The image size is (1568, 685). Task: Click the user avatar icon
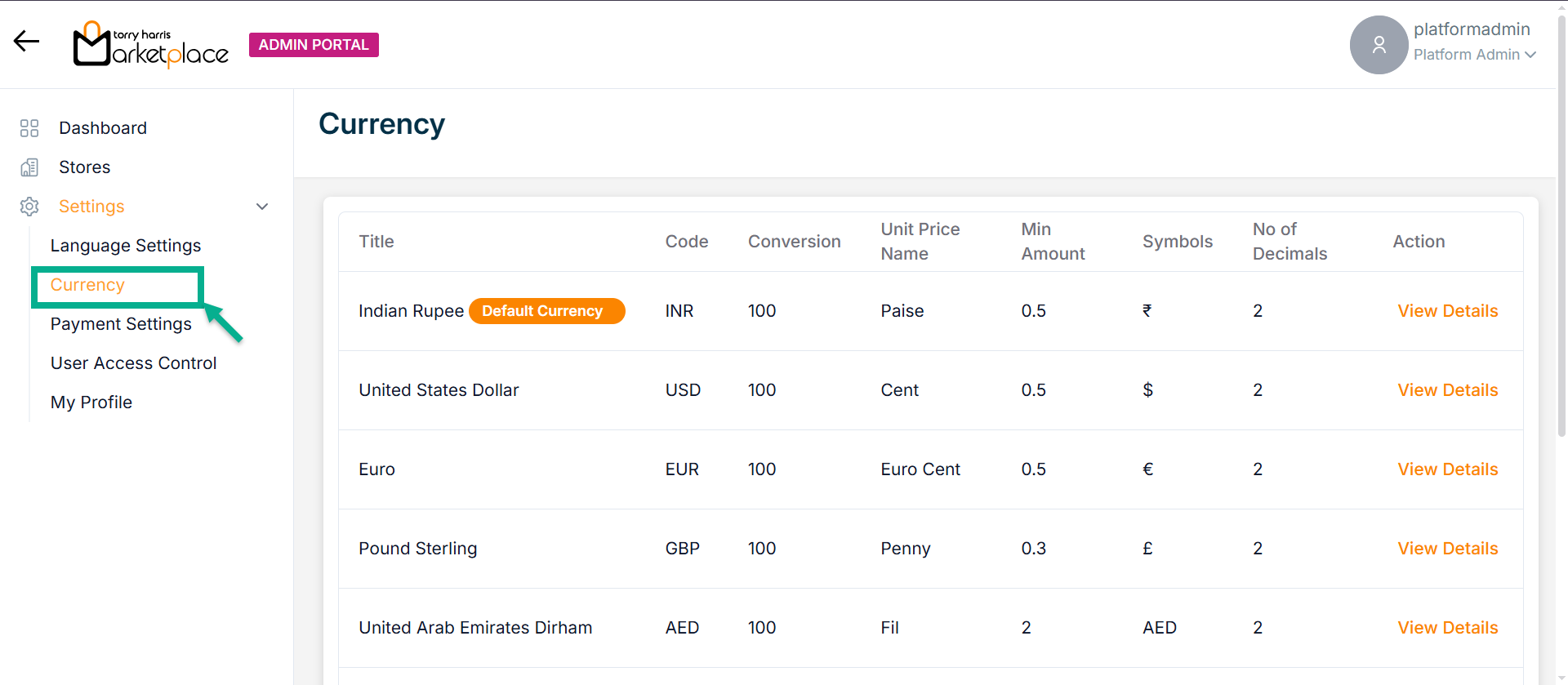point(1379,45)
